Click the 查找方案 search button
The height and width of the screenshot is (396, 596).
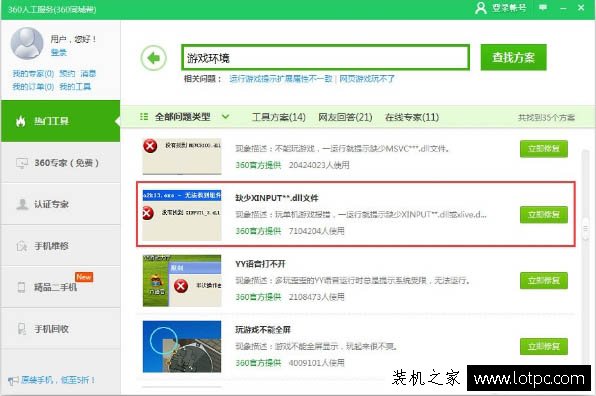[514, 57]
